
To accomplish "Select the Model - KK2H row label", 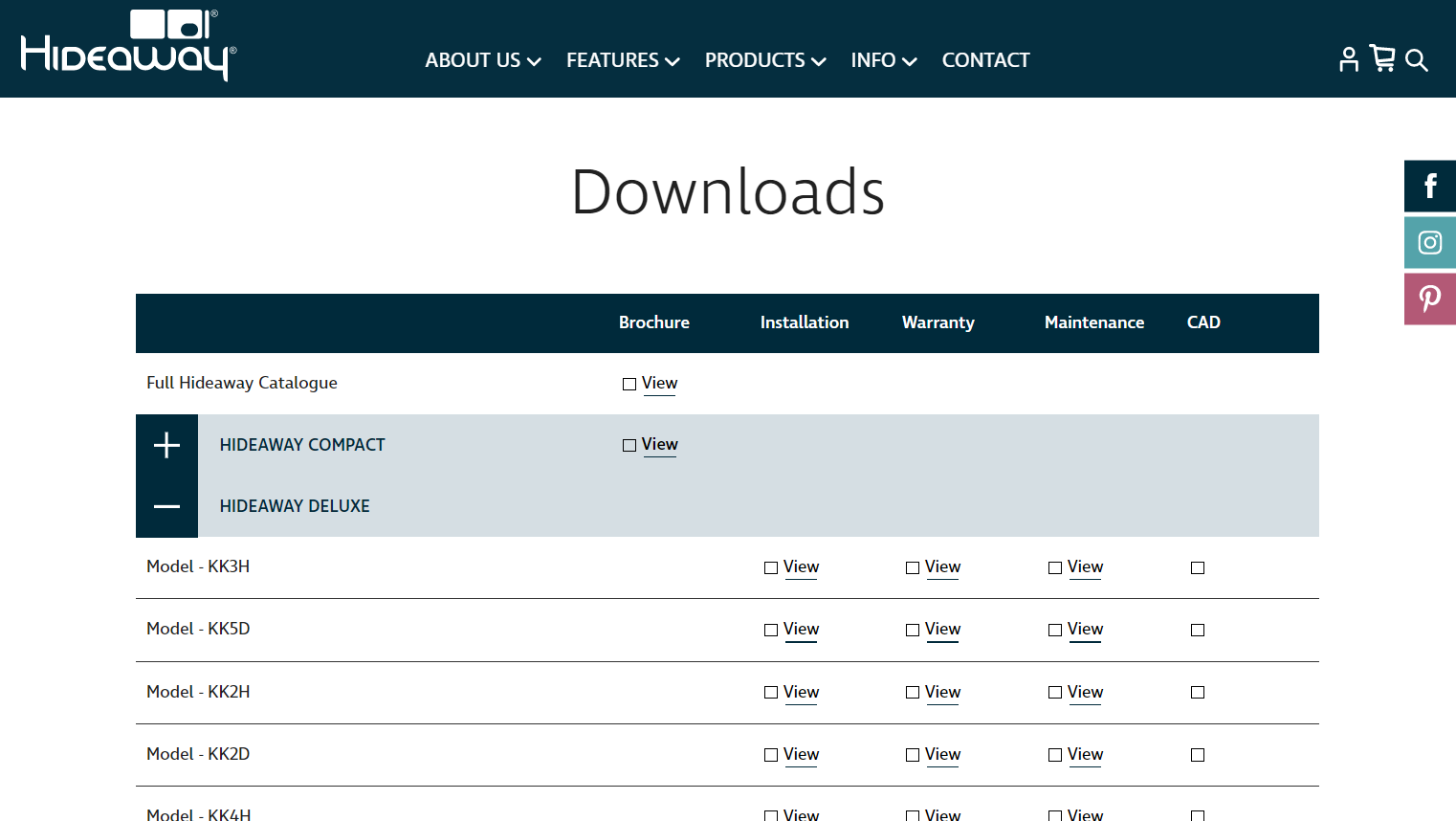I will click(198, 692).
